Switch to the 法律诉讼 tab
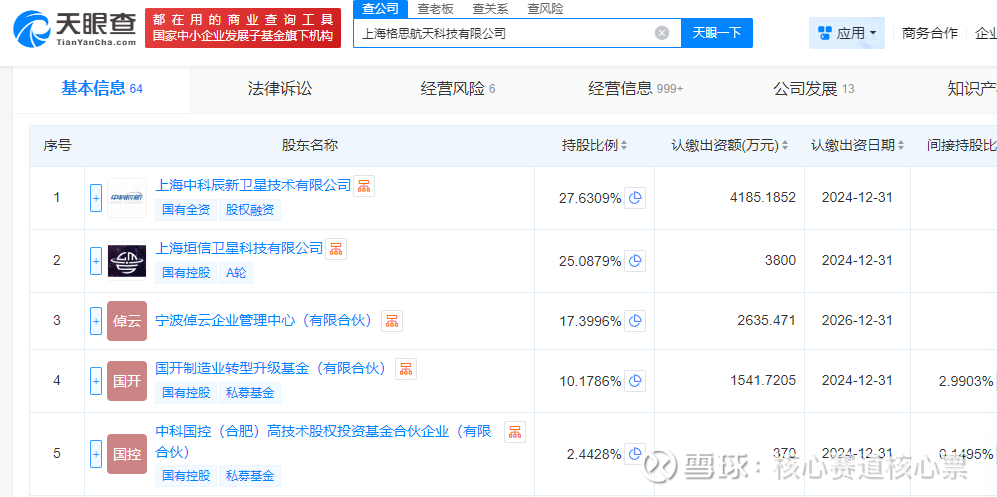This screenshot has height=497, width=997. (280, 89)
